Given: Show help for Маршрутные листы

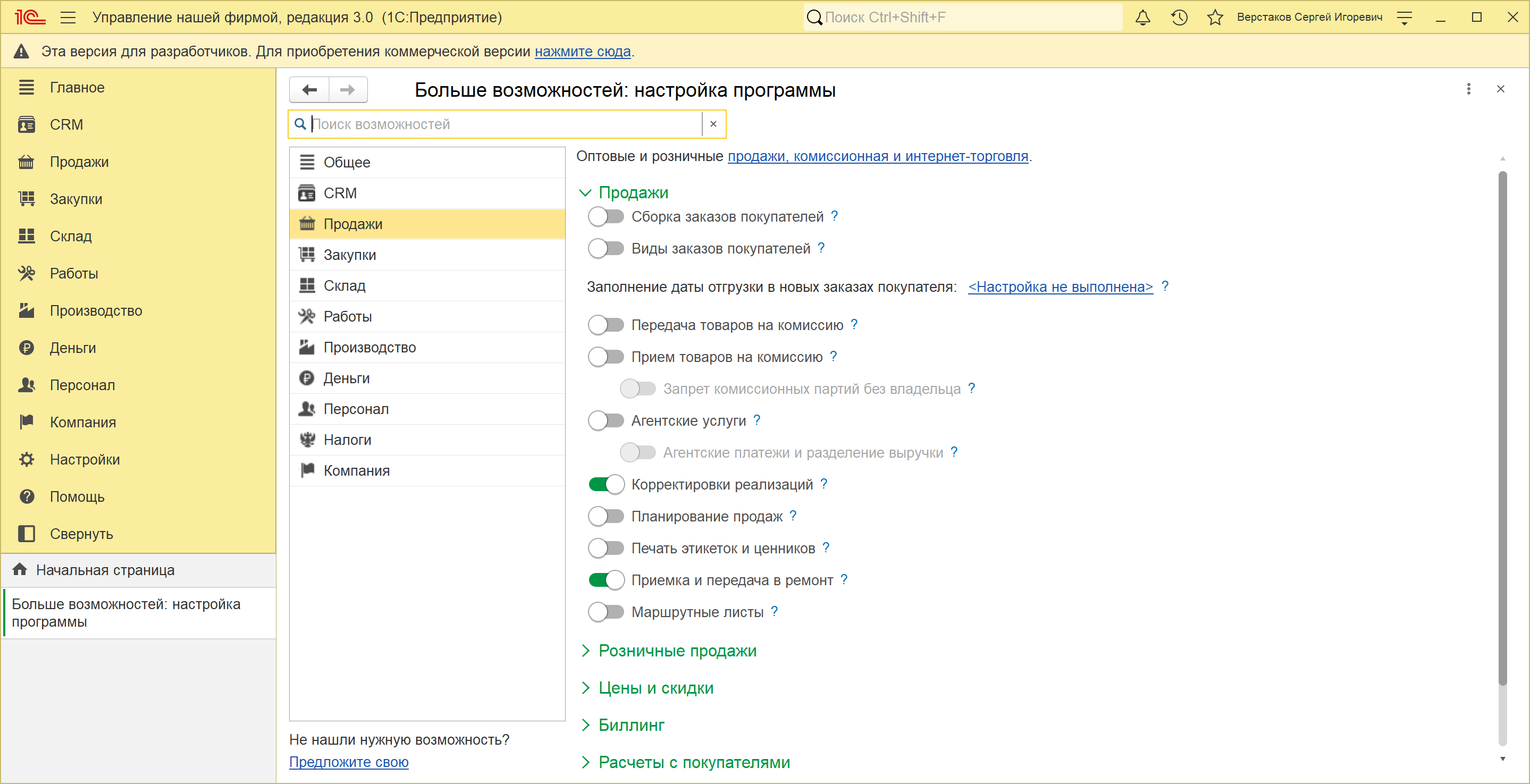Looking at the screenshot, I should pyautogui.click(x=775, y=611).
